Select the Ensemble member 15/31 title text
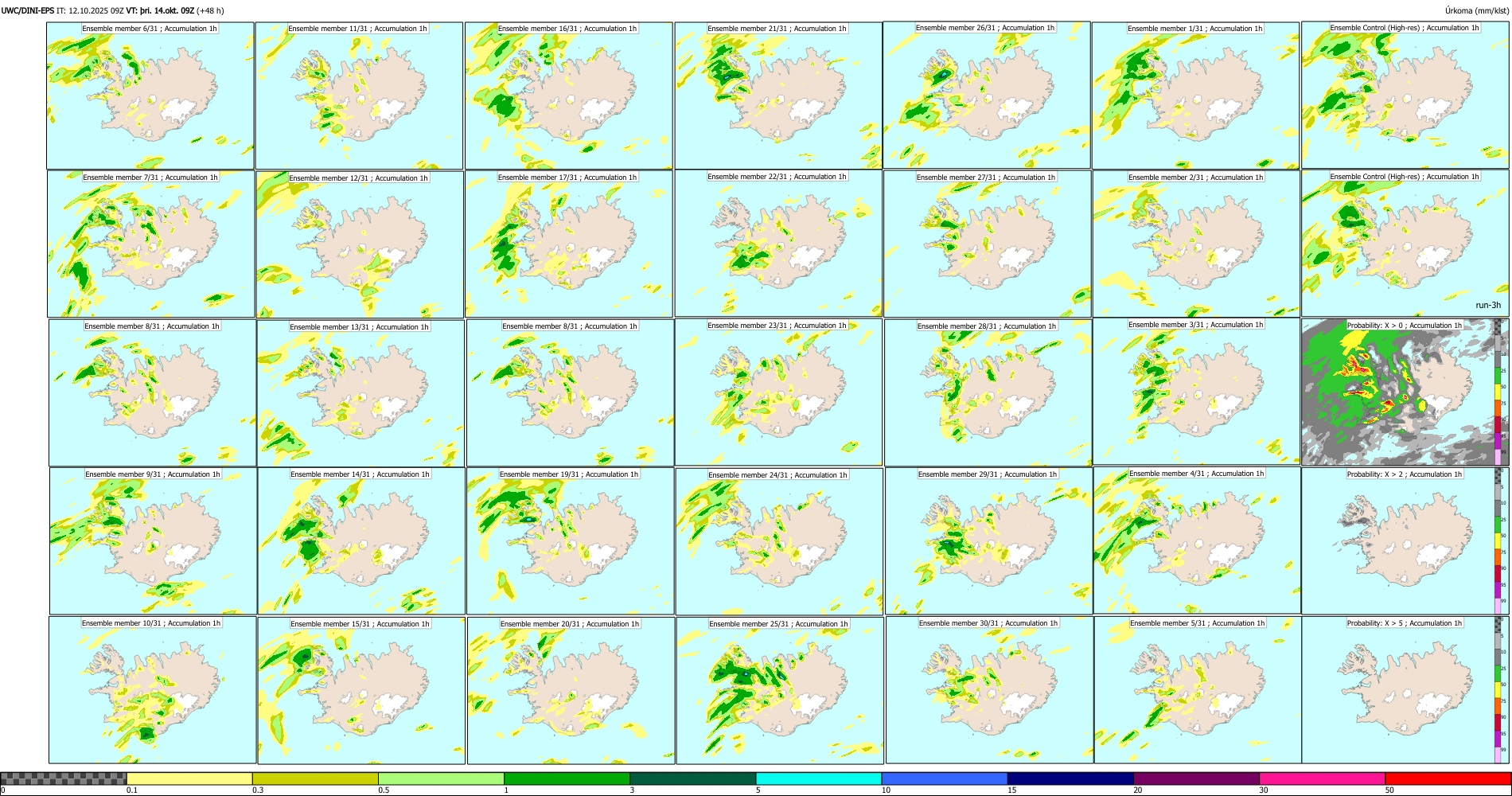The width and height of the screenshot is (1512, 796). click(360, 624)
